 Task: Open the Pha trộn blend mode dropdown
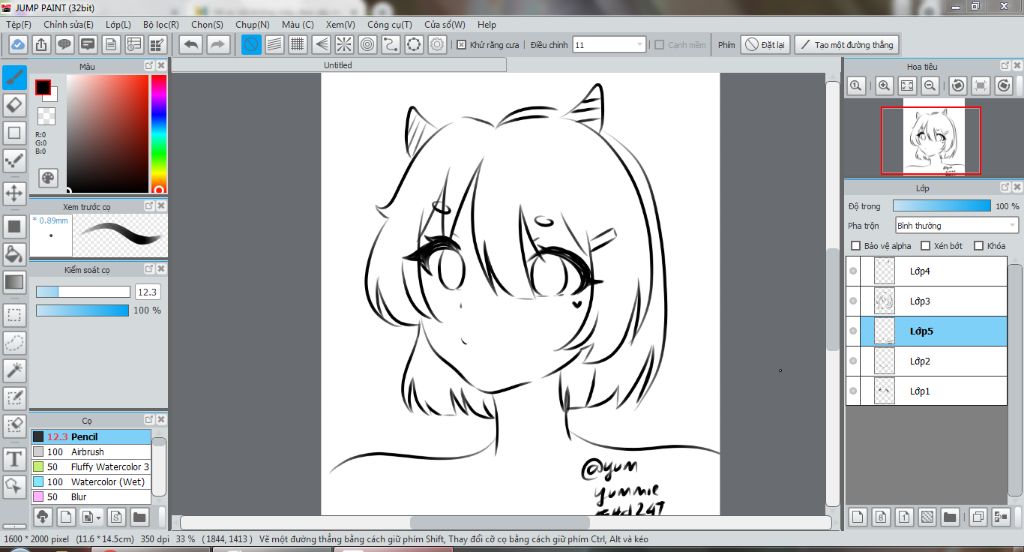pyautogui.click(x=956, y=225)
